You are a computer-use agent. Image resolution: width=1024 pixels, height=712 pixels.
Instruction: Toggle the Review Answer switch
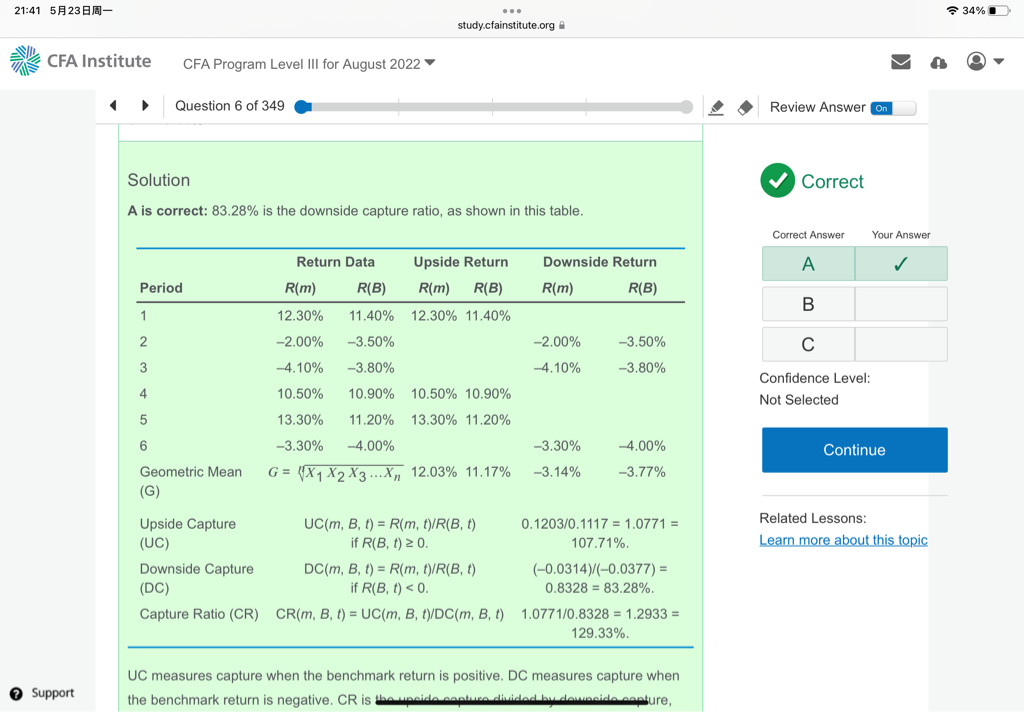(x=892, y=108)
